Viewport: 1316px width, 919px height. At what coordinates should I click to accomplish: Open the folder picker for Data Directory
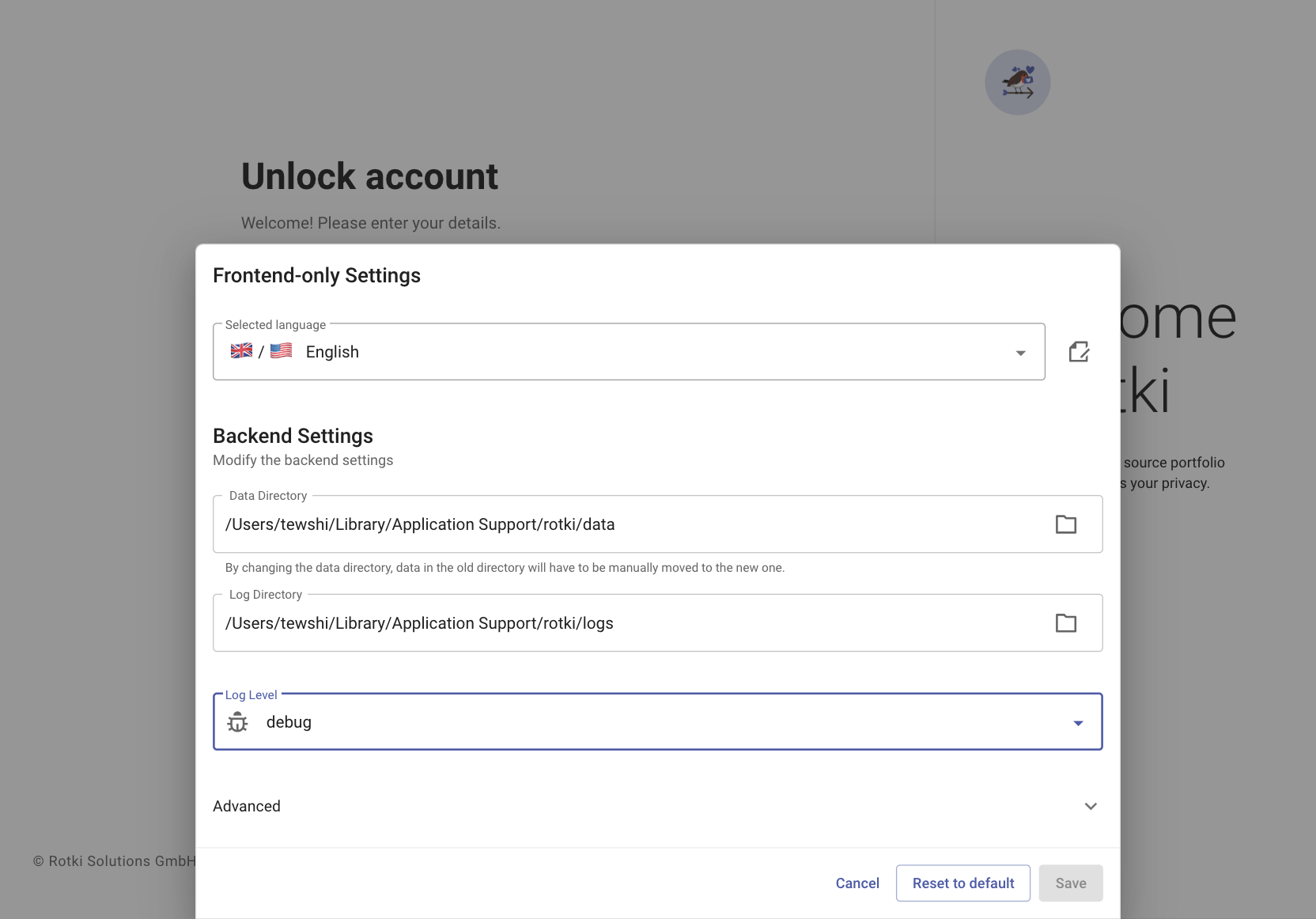(1067, 524)
